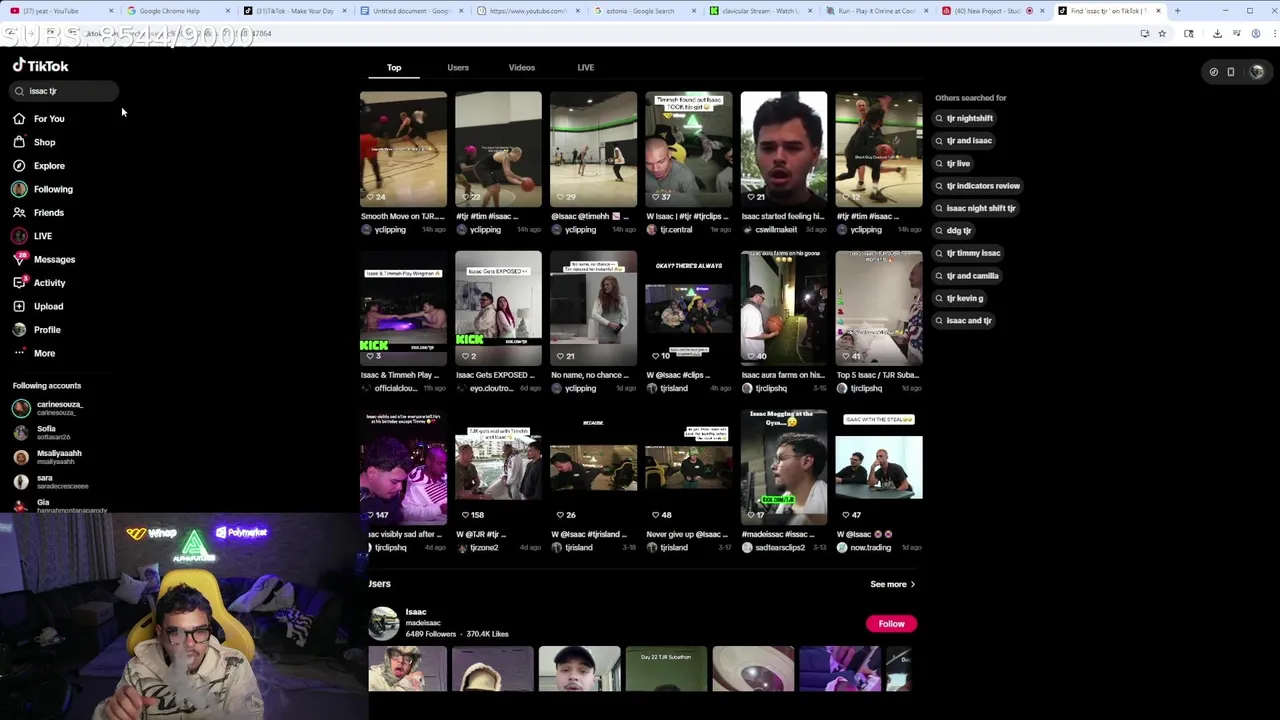Screen dimensions: 1280x720
Task: Select suggested search 'ddg tjr'
Action: pos(953,231)
